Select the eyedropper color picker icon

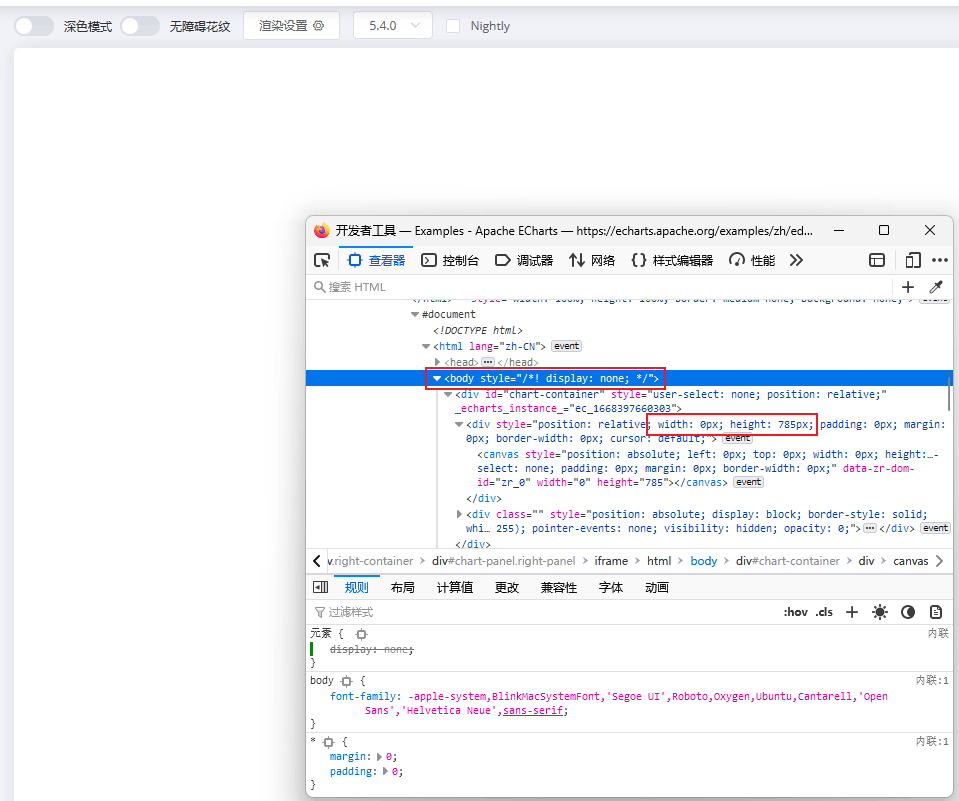click(936, 287)
